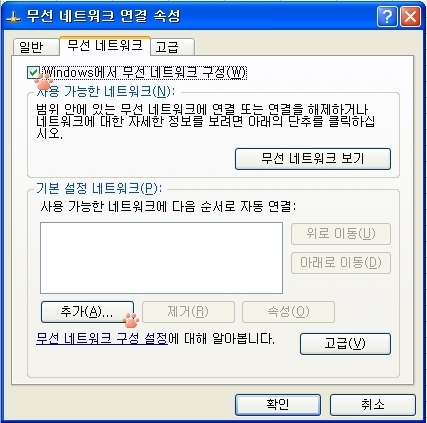Toggle Windows에서 무선 네트워크 구성 checkbox
Screen dimensions: 427x423
point(33,73)
